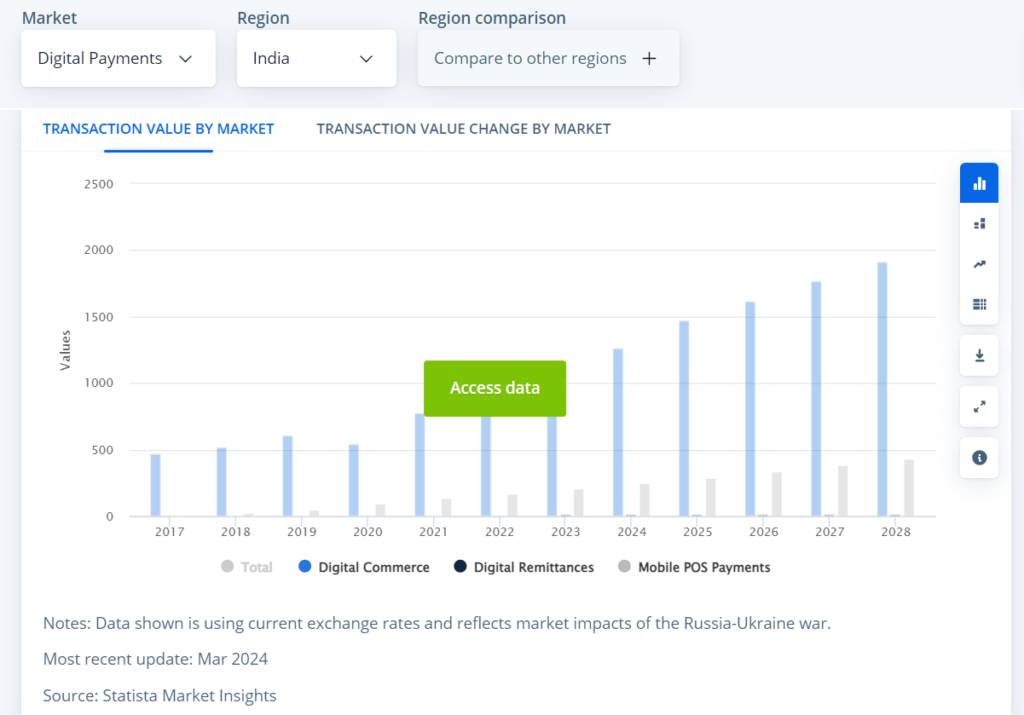Click the 2500 y-axis value label
1024x715 pixels.
pyautogui.click(x=99, y=184)
